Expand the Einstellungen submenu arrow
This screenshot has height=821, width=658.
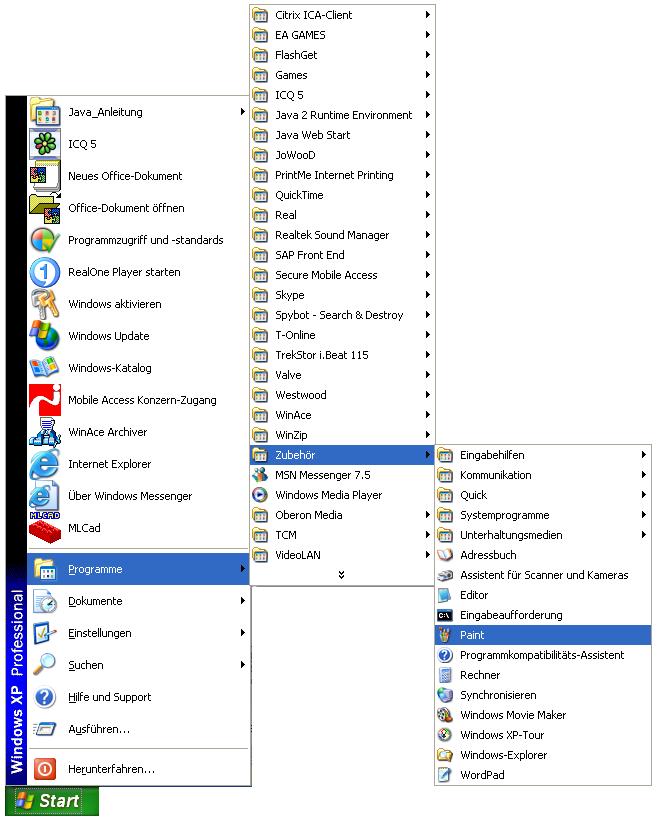coord(242,633)
